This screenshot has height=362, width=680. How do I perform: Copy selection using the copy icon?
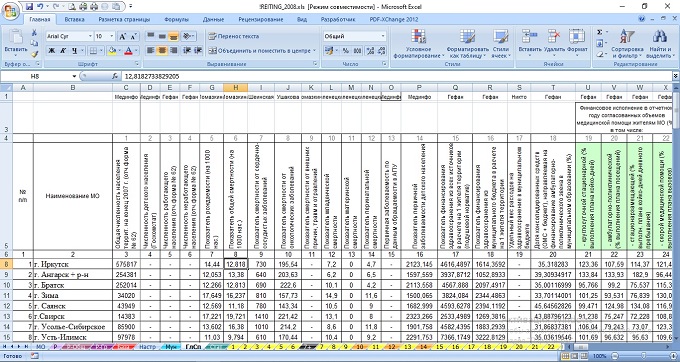[34, 43]
